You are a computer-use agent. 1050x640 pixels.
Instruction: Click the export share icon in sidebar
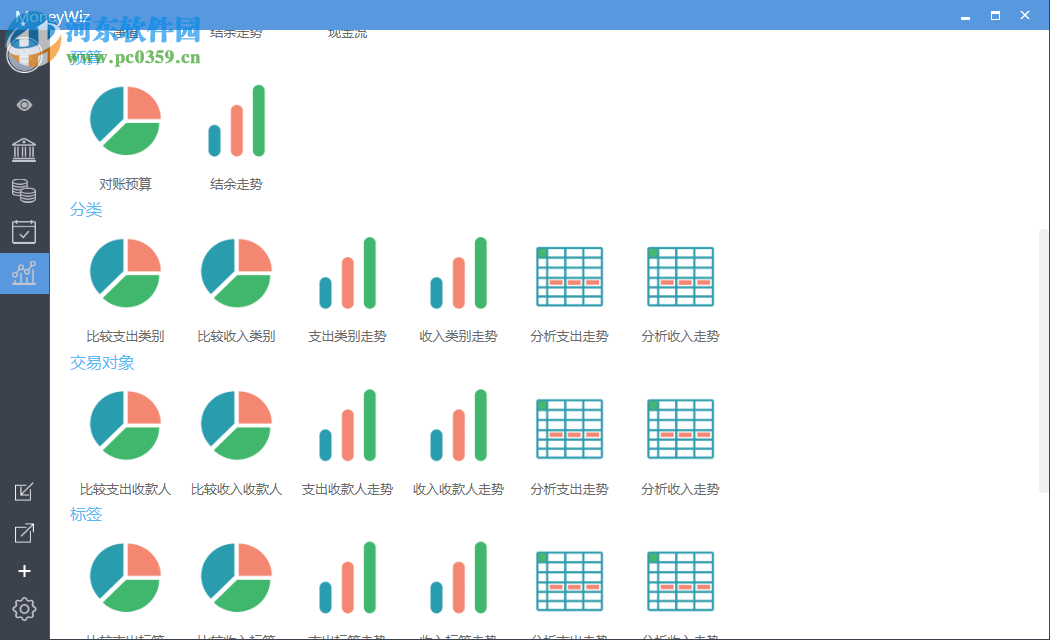pos(24,532)
